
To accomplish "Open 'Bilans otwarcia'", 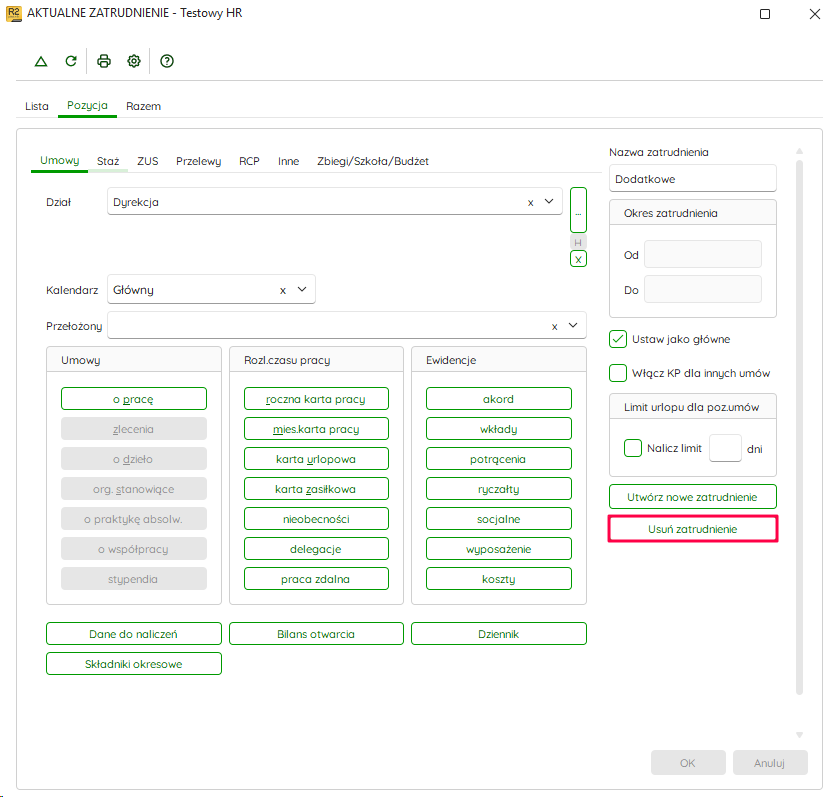I will [x=316, y=634].
